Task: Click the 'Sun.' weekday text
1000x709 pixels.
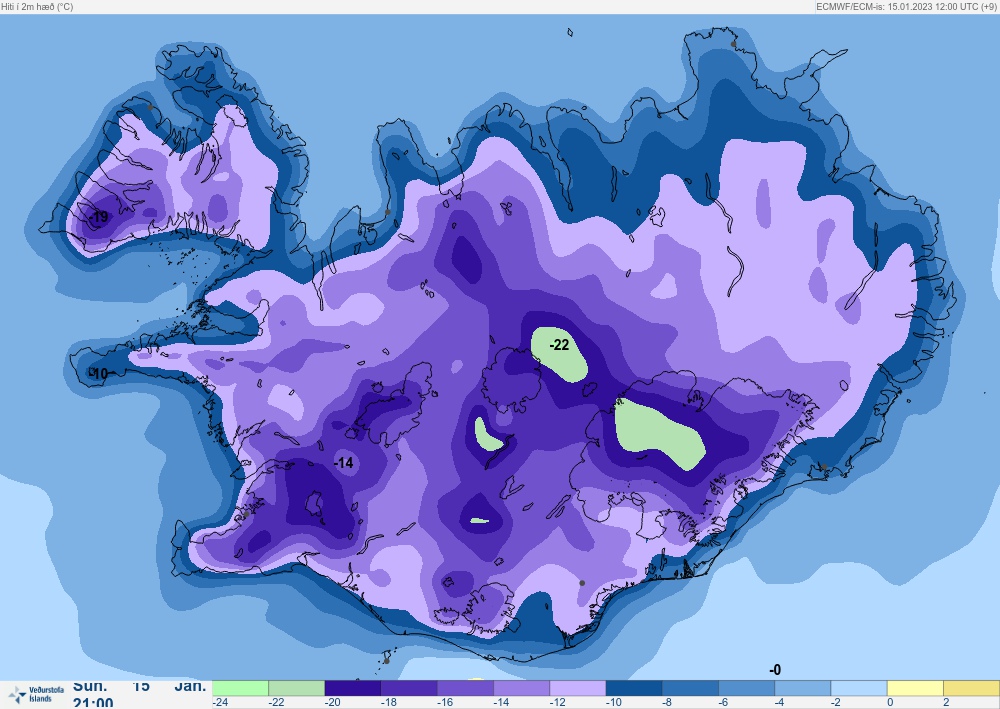Action: pyautogui.click(x=90, y=687)
